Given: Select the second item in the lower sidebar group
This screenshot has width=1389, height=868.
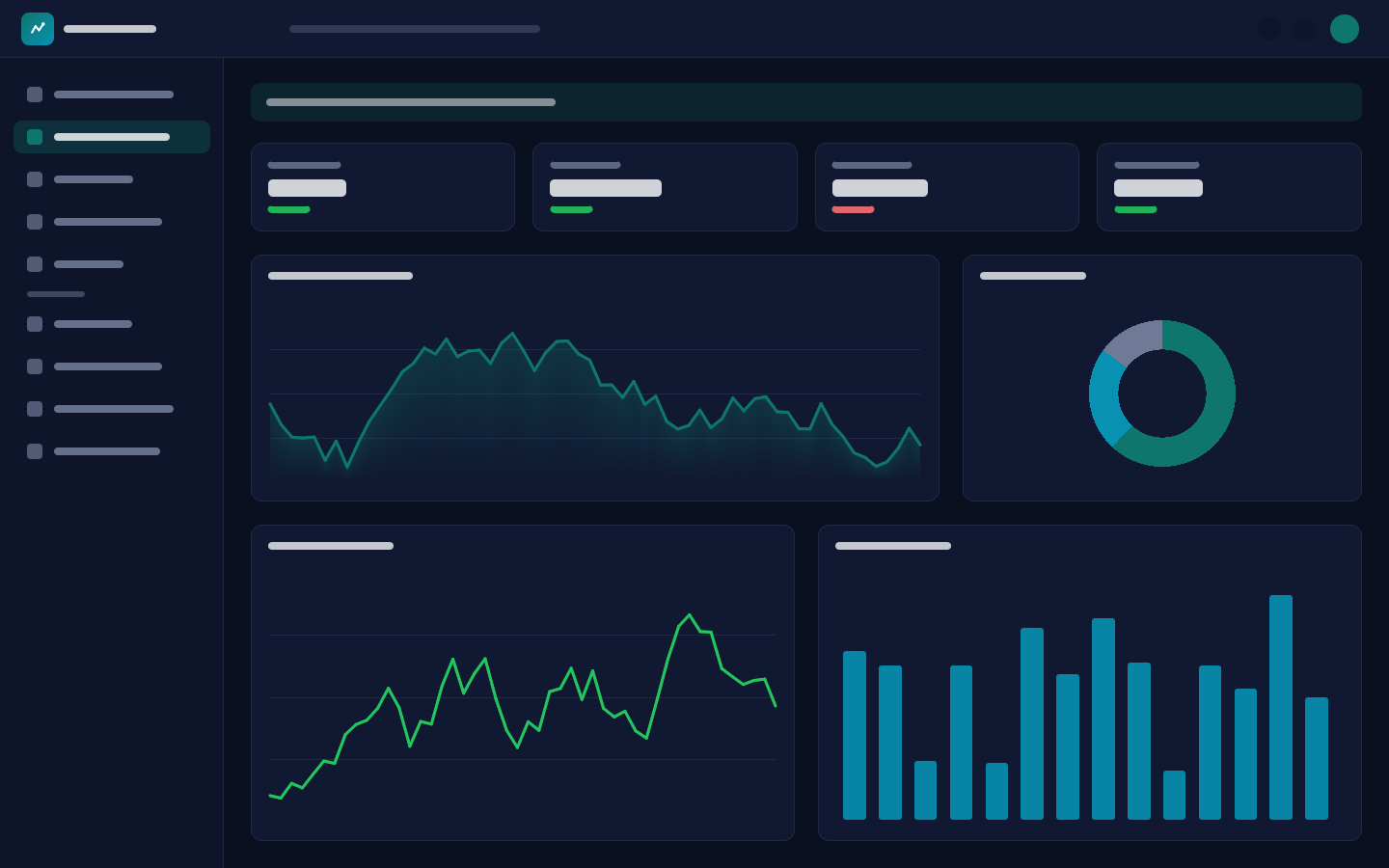Looking at the screenshot, I should click(112, 366).
